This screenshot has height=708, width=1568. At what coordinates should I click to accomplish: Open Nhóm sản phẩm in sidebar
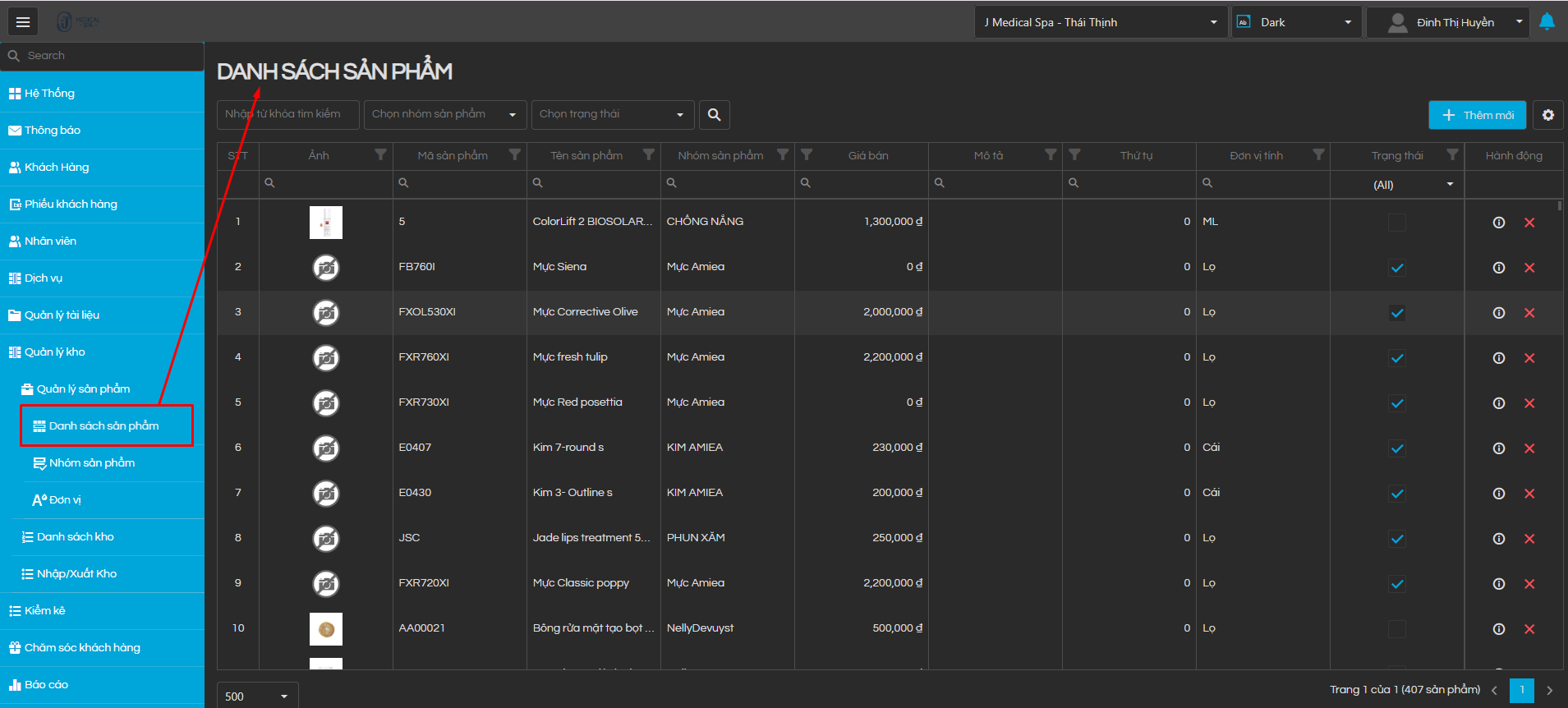pyautogui.click(x=92, y=463)
